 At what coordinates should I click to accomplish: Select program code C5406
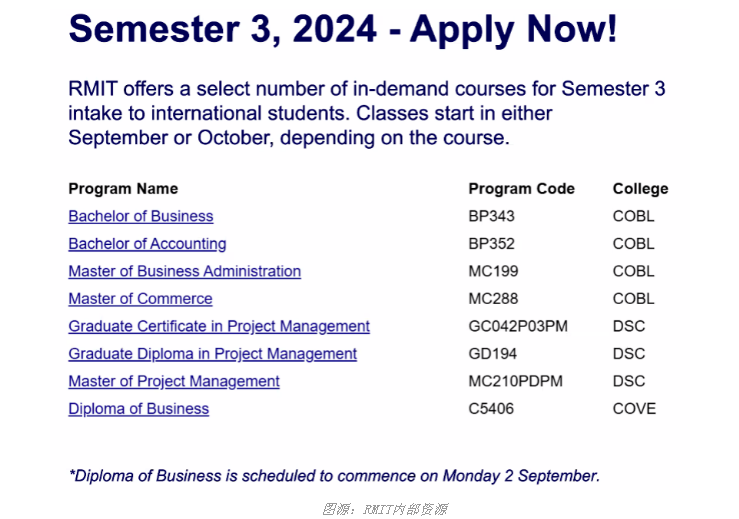491,409
